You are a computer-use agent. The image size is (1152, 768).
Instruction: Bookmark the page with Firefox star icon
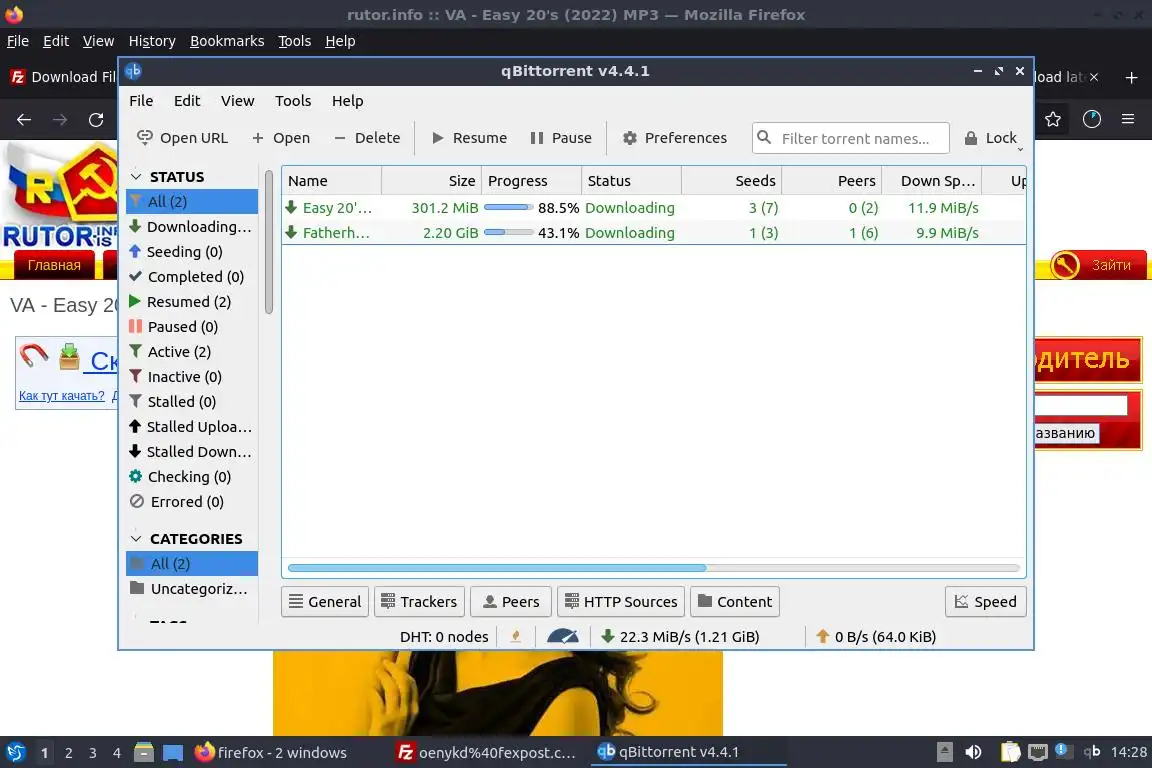pyautogui.click(x=1053, y=119)
